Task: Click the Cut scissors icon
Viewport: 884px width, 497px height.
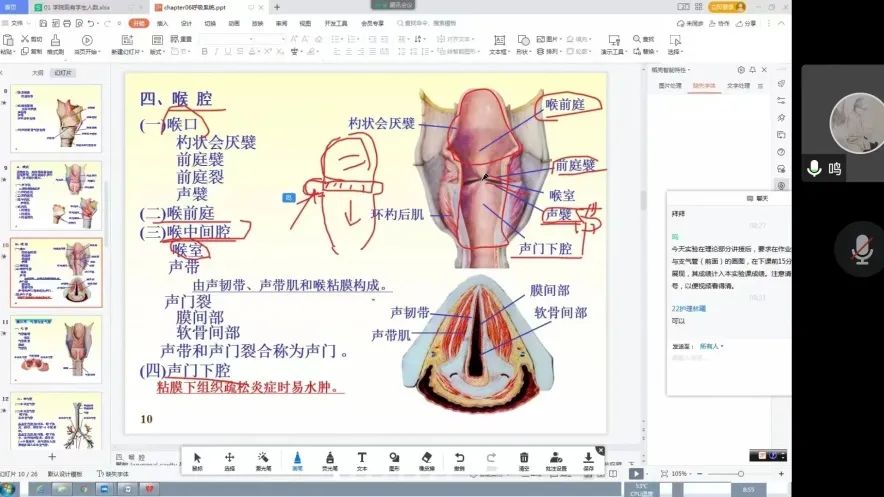Action: pos(24,39)
